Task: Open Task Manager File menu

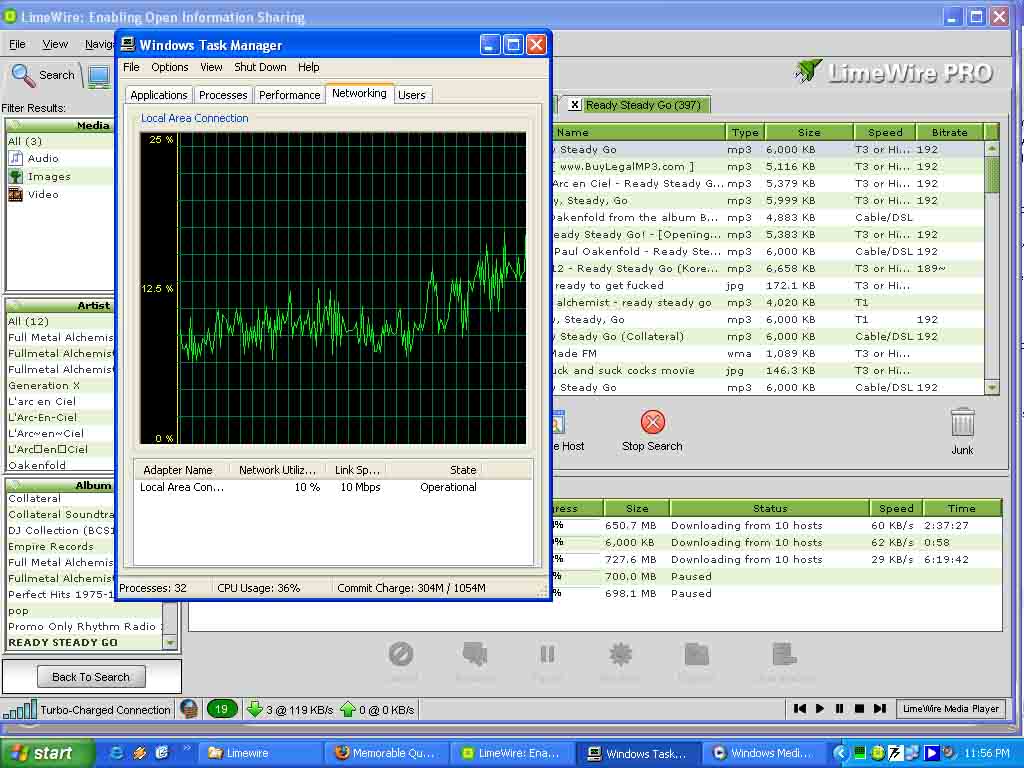Action: tap(131, 67)
